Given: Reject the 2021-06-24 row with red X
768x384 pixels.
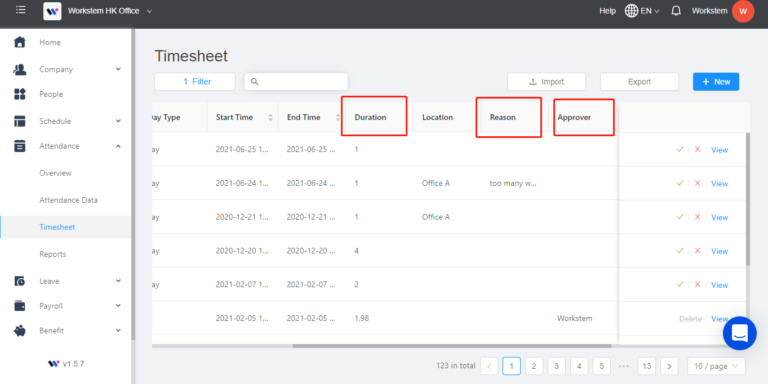Looking at the screenshot, I should (697, 183).
